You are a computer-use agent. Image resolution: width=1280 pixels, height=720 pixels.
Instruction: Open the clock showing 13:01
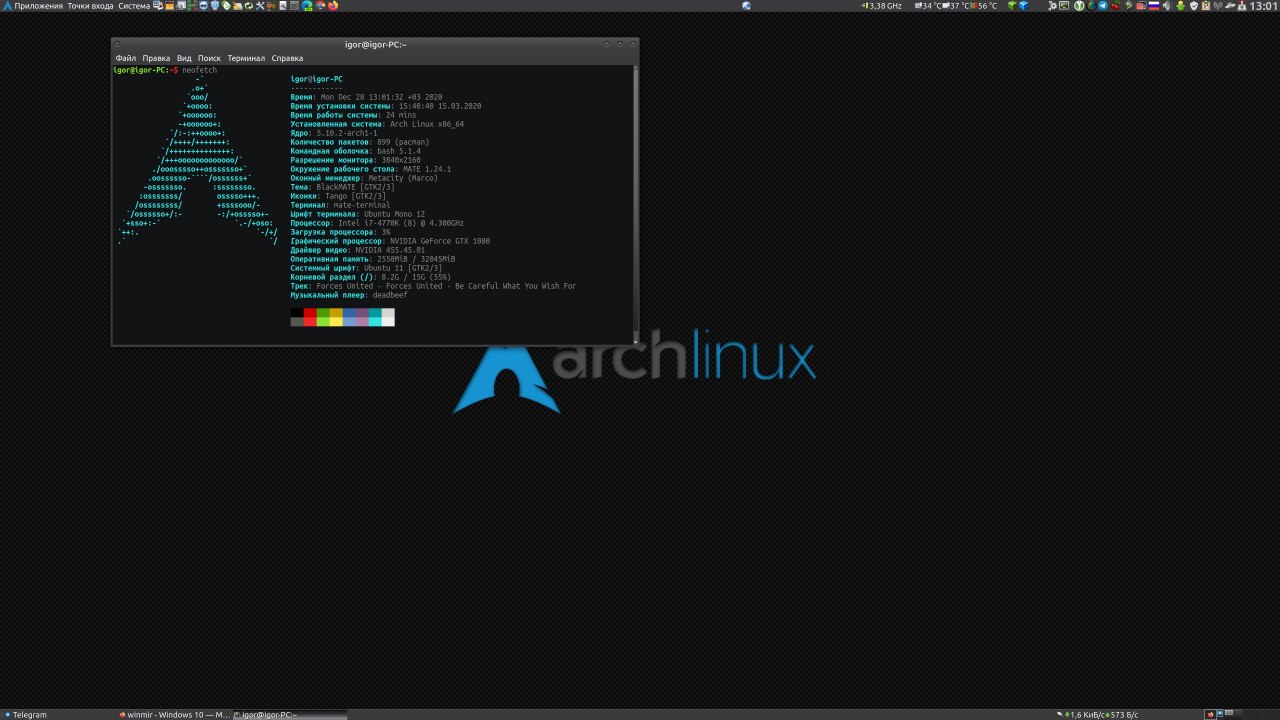(1264, 6)
